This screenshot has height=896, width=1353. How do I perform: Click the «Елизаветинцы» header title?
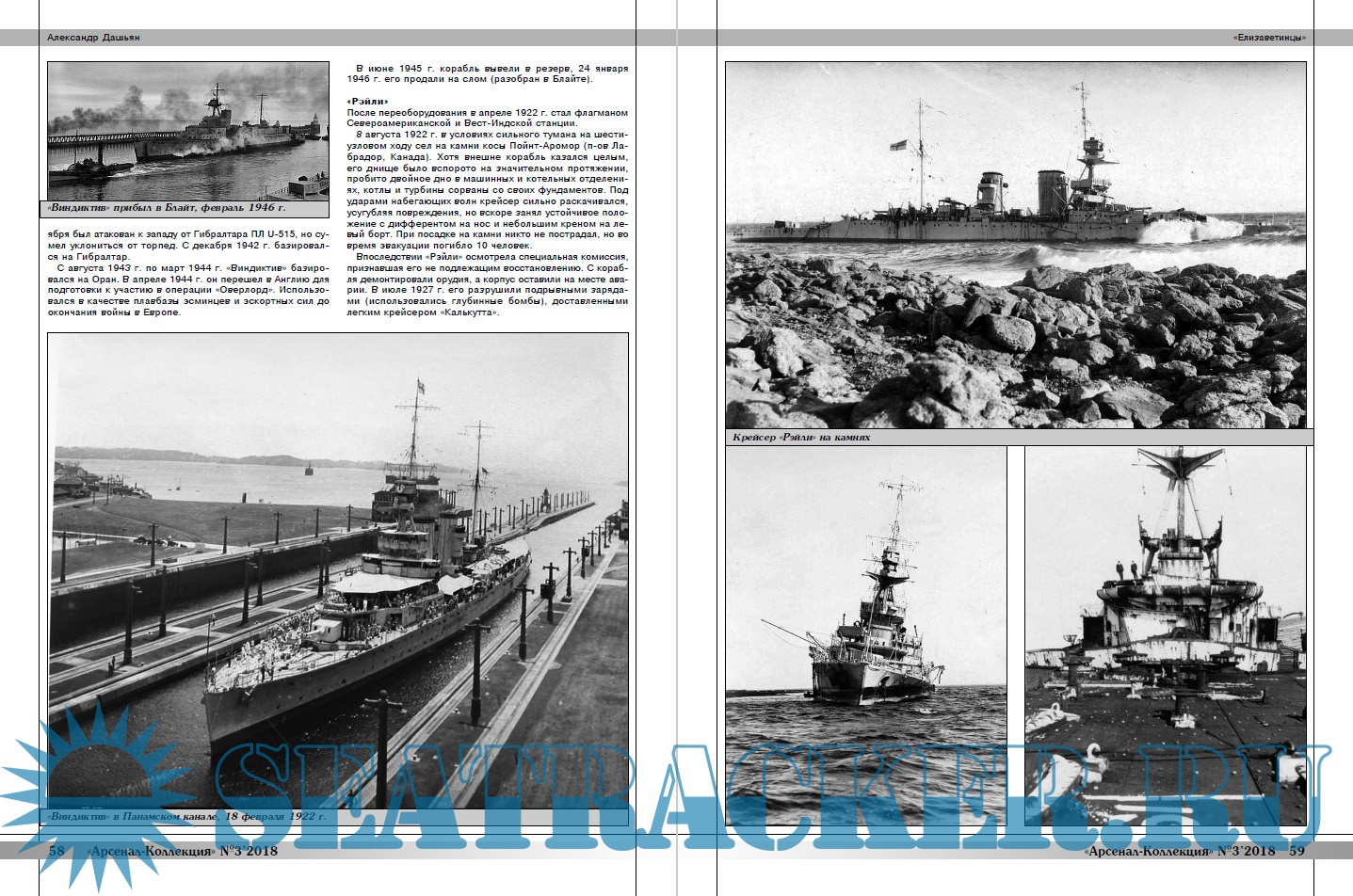[x=1269, y=38]
